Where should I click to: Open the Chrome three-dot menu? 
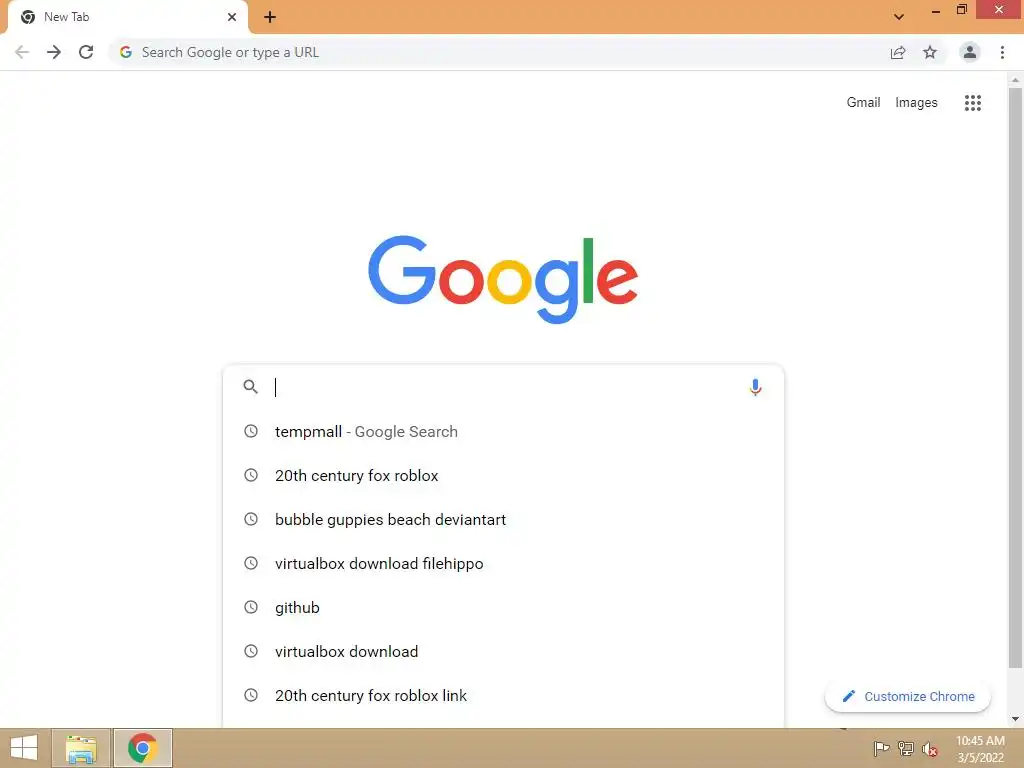(1002, 52)
